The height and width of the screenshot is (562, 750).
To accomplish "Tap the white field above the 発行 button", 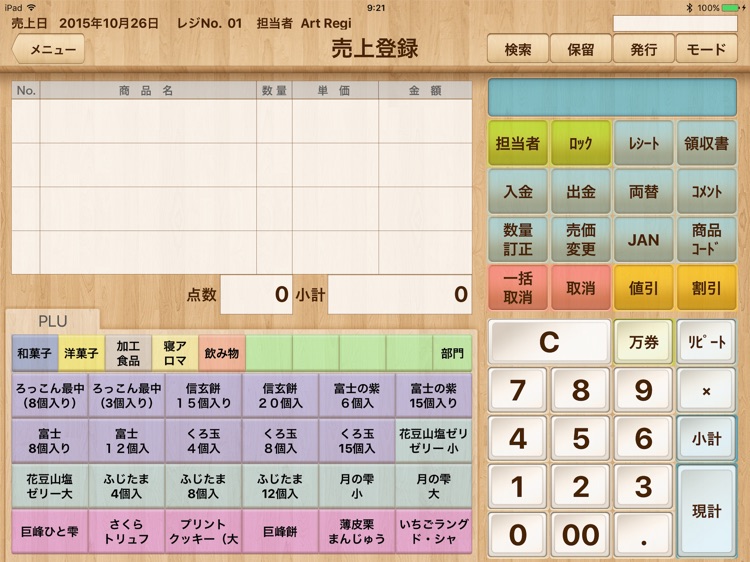I will pos(675,23).
